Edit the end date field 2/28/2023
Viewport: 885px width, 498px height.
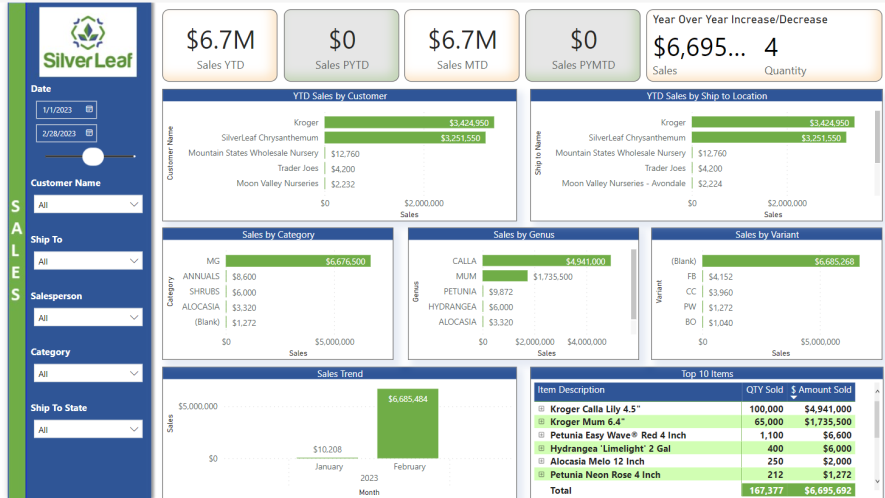pos(66,133)
